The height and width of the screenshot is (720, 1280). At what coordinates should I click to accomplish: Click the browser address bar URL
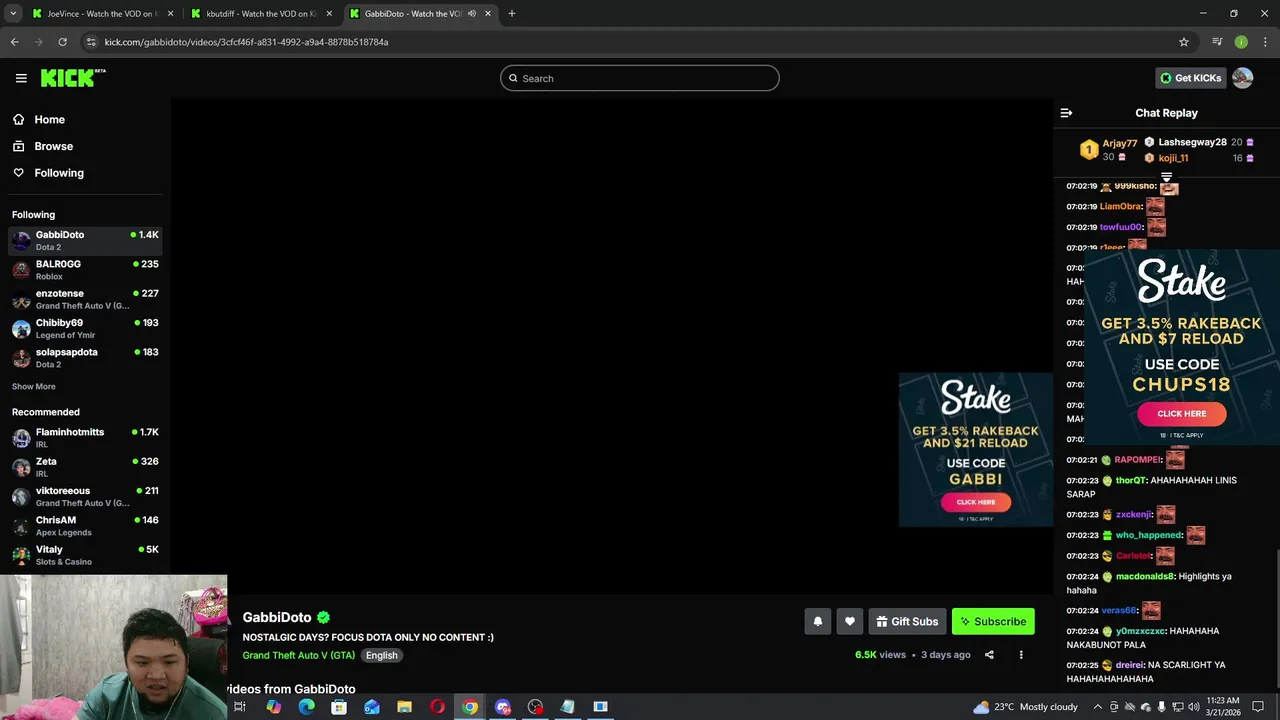click(x=246, y=42)
